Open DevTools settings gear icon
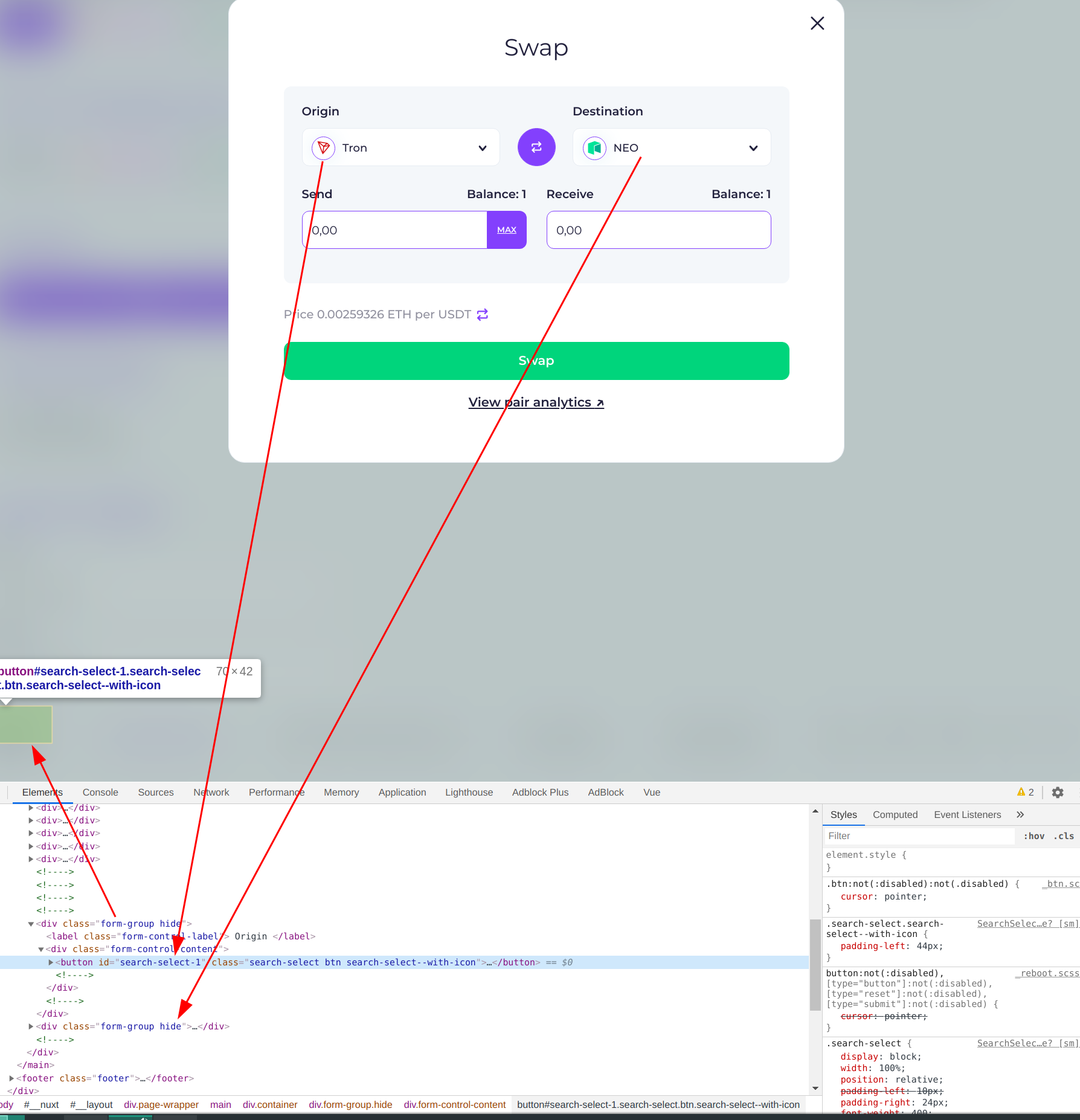This screenshot has height=1120, width=1080. (x=1058, y=793)
